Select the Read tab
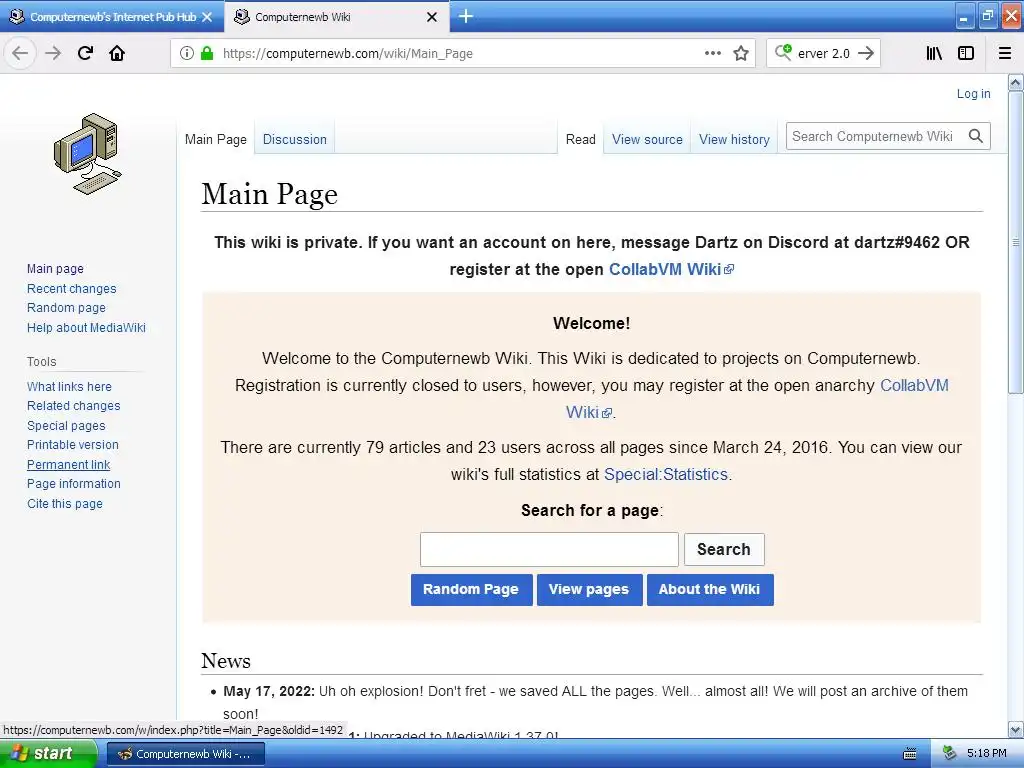Screen dimensions: 1024x768 point(581,139)
